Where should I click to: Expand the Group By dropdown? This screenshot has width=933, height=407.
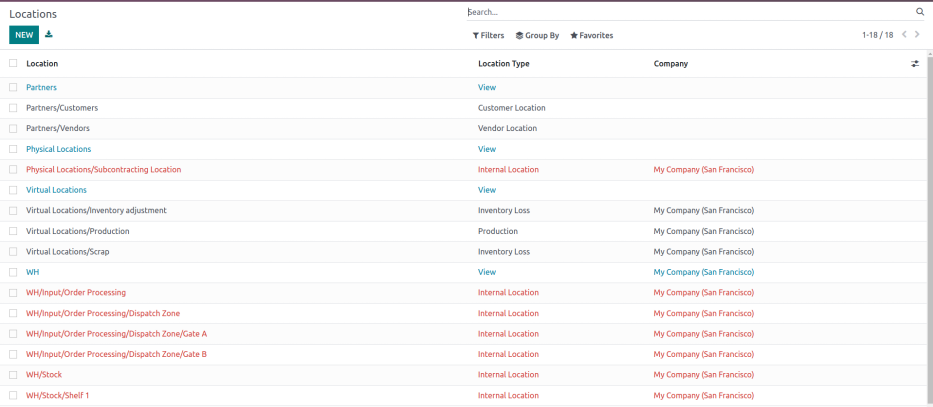pos(537,35)
